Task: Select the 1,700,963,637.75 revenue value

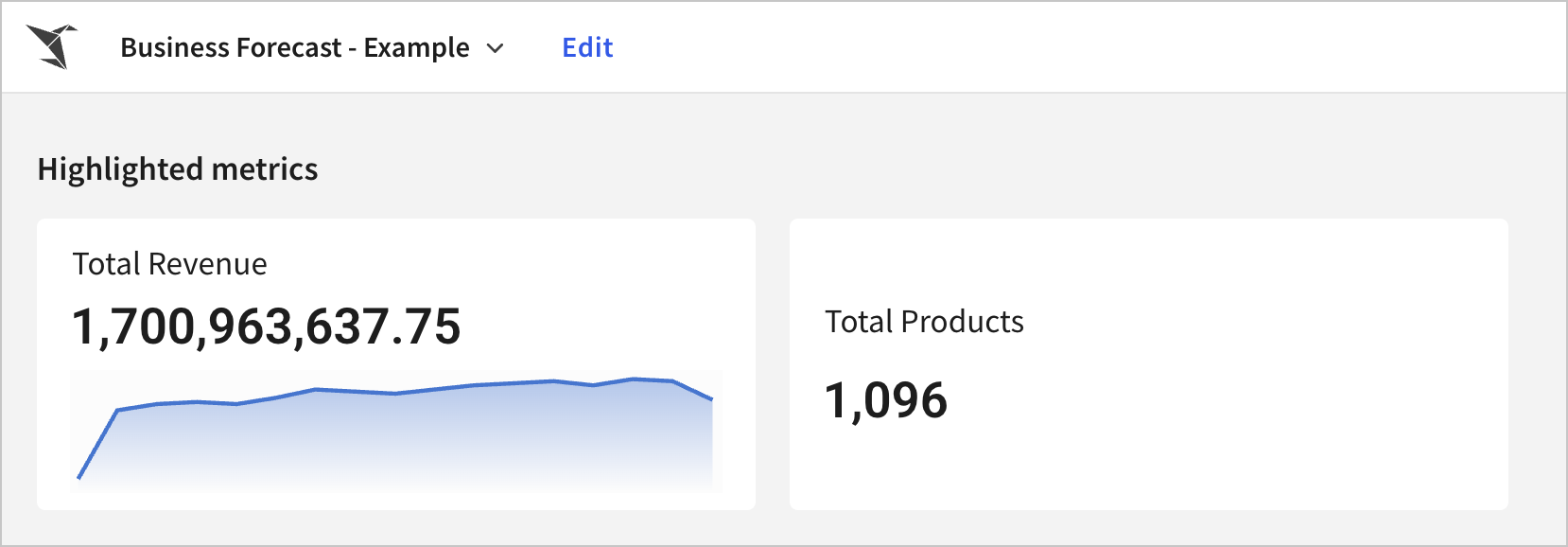Action: (x=267, y=326)
